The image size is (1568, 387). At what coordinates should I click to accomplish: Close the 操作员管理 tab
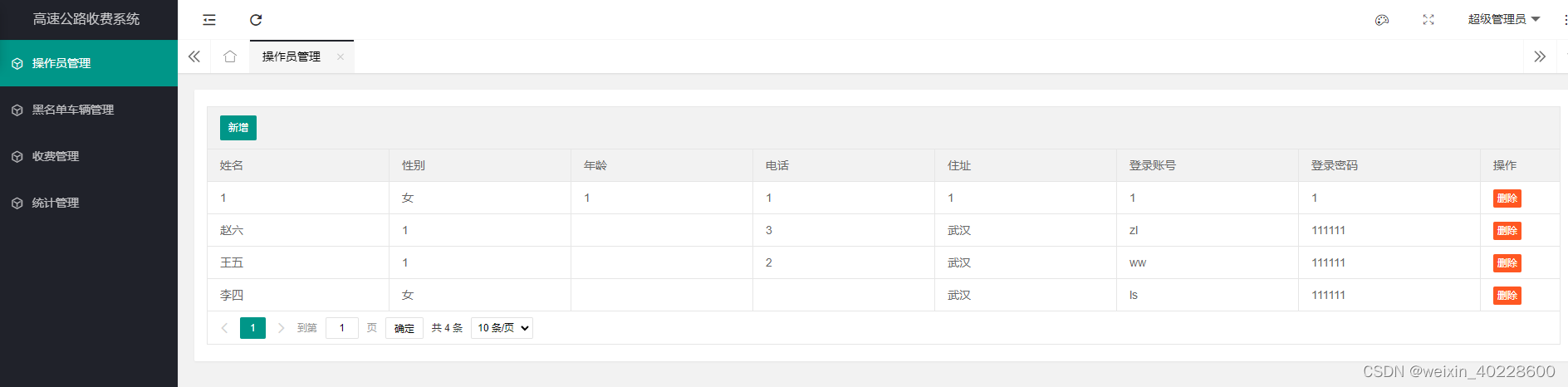pos(341,56)
